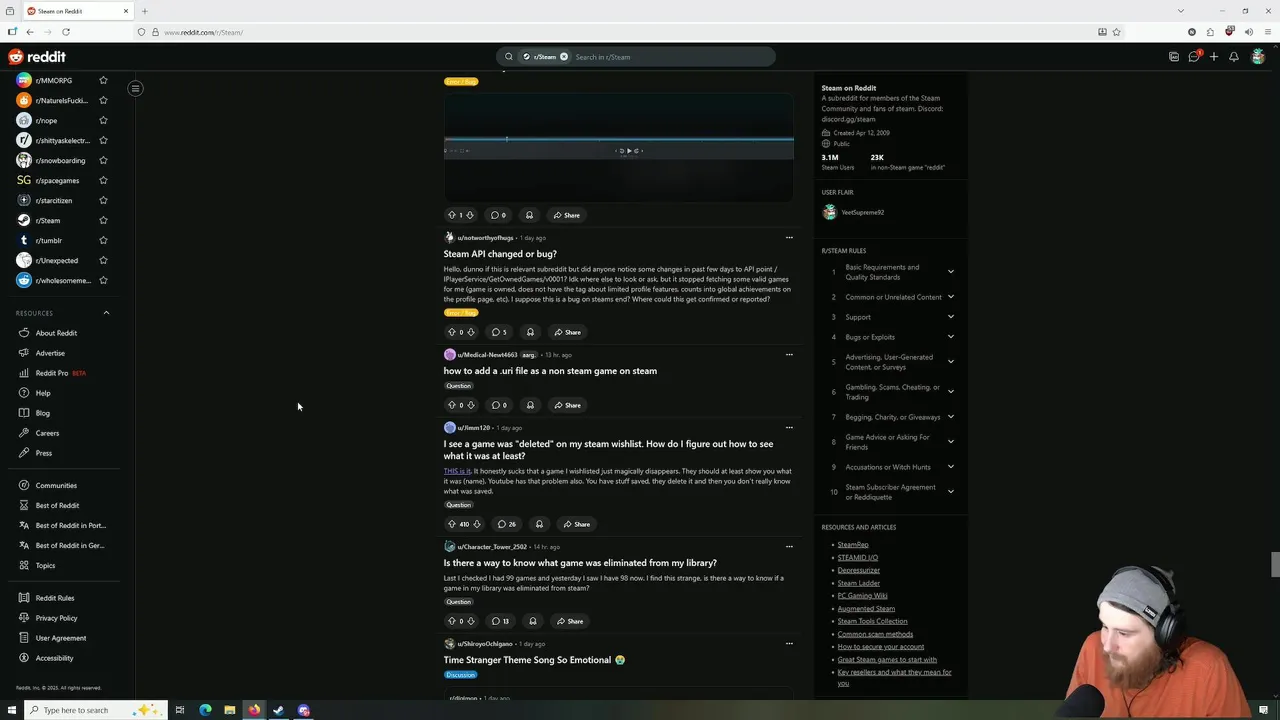
Task: Open the user avatar menu
Action: (x=1258, y=57)
